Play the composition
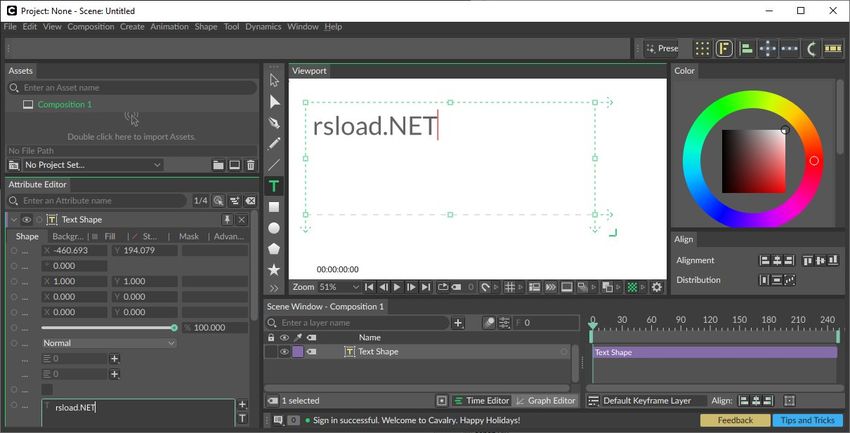Viewport: 850px width, 433px height. coord(397,287)
